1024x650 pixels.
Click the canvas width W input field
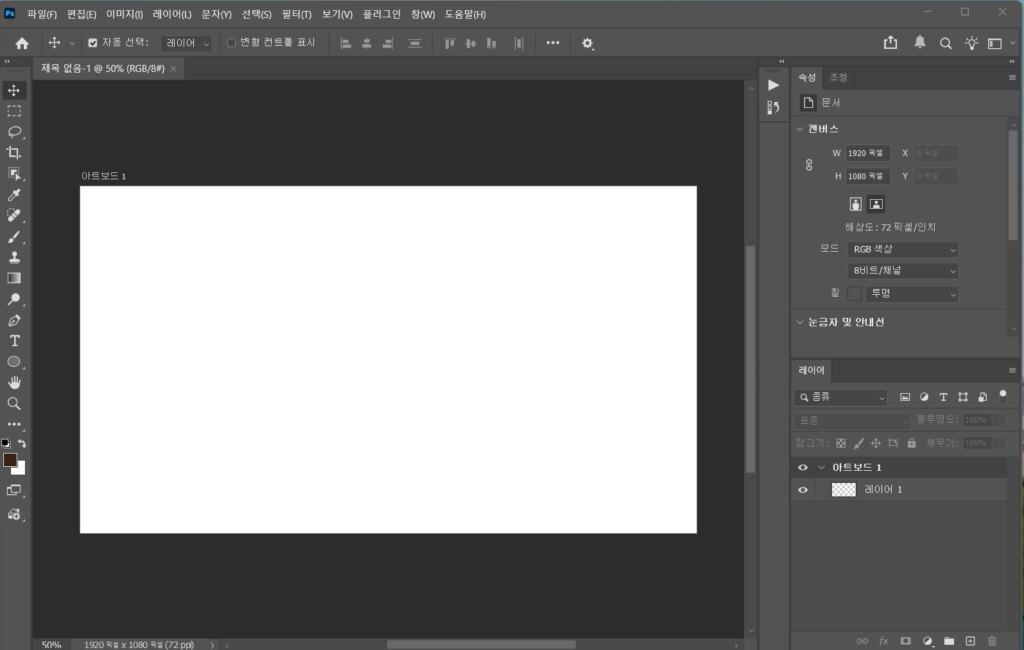[x=867, y=153]
